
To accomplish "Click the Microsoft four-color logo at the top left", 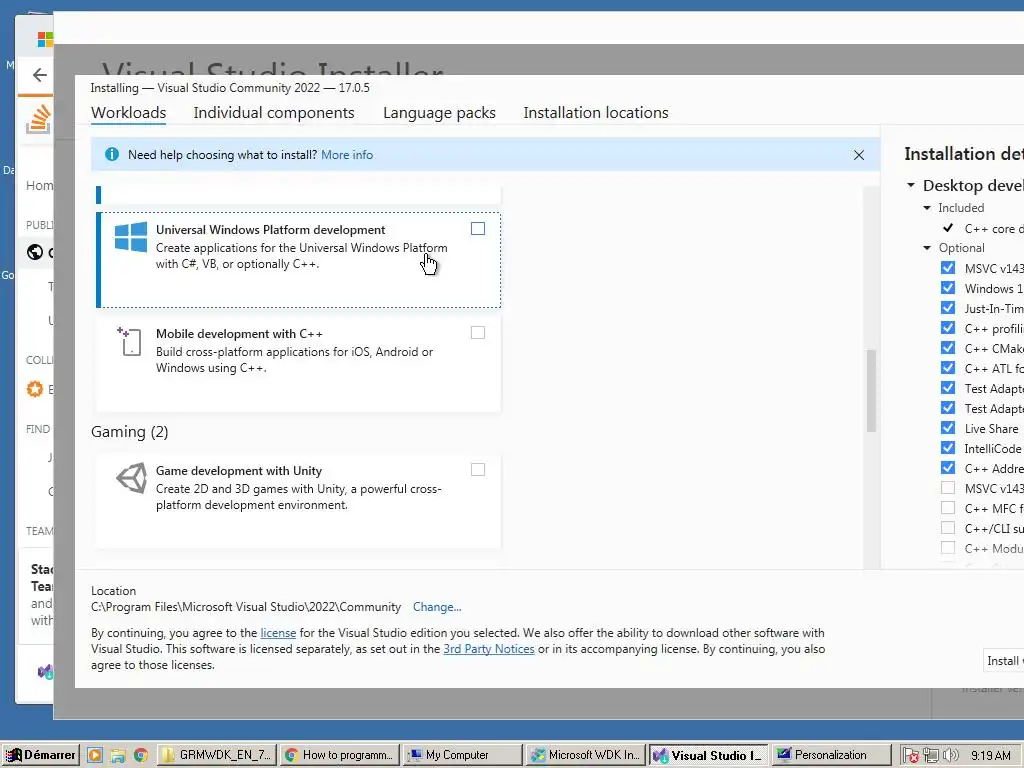I will (x=44, y=40).
